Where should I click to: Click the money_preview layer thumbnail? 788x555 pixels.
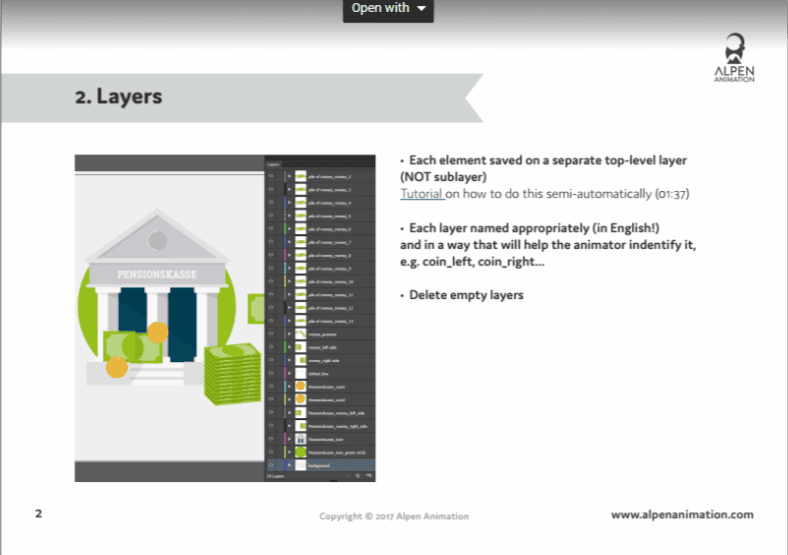pos(300,334)
